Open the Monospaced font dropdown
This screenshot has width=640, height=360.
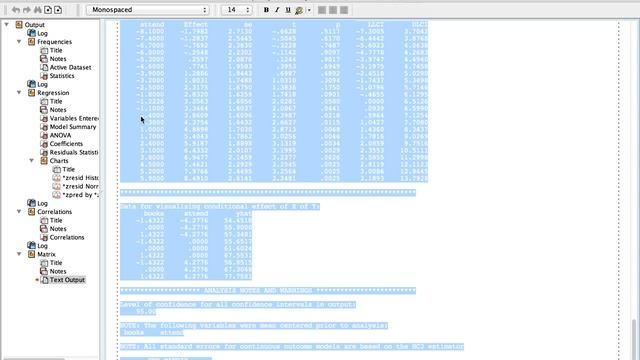click(x=148, y=10)
